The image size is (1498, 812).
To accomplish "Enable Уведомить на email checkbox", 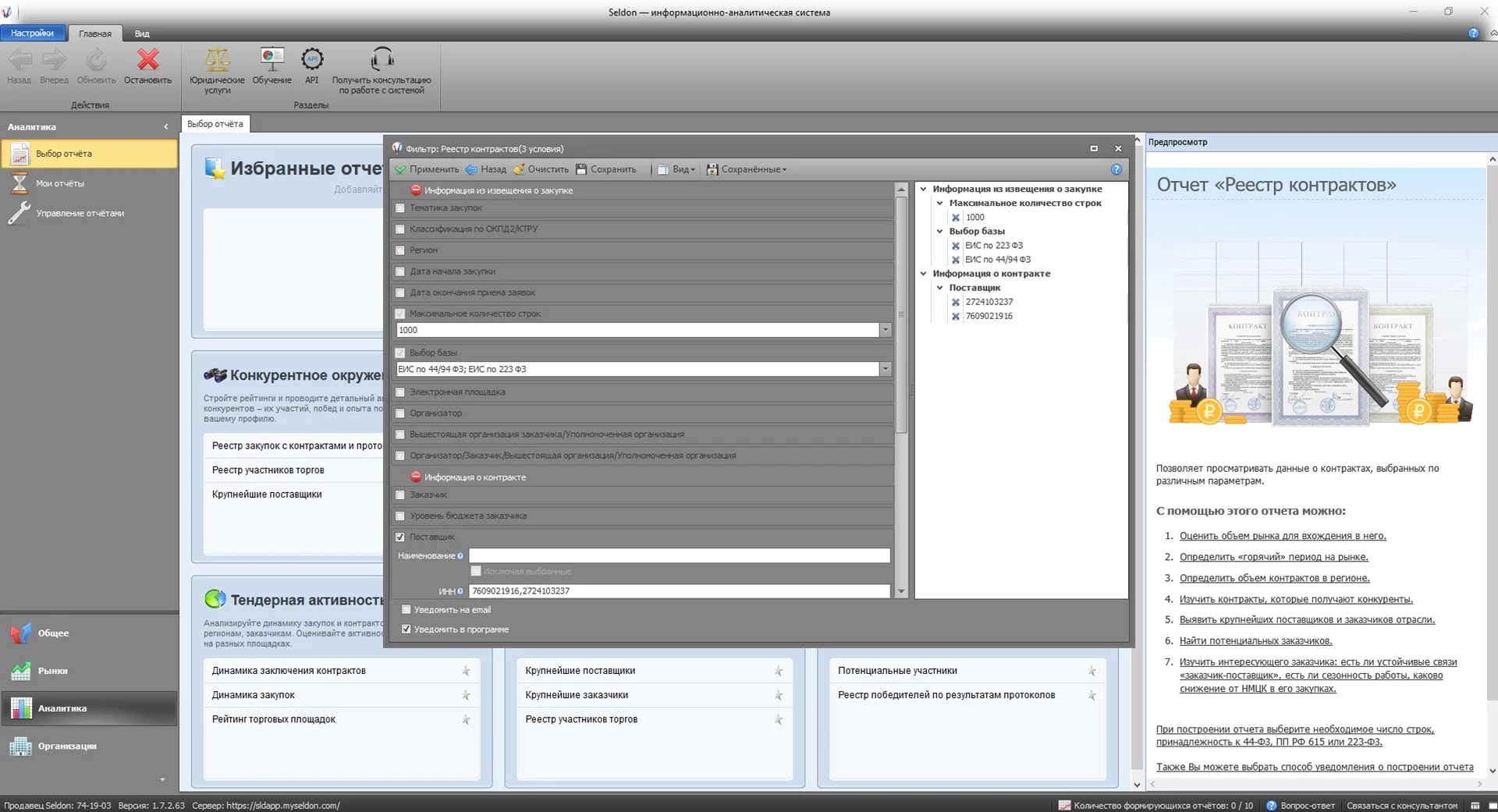I will (x=406, y=609).
